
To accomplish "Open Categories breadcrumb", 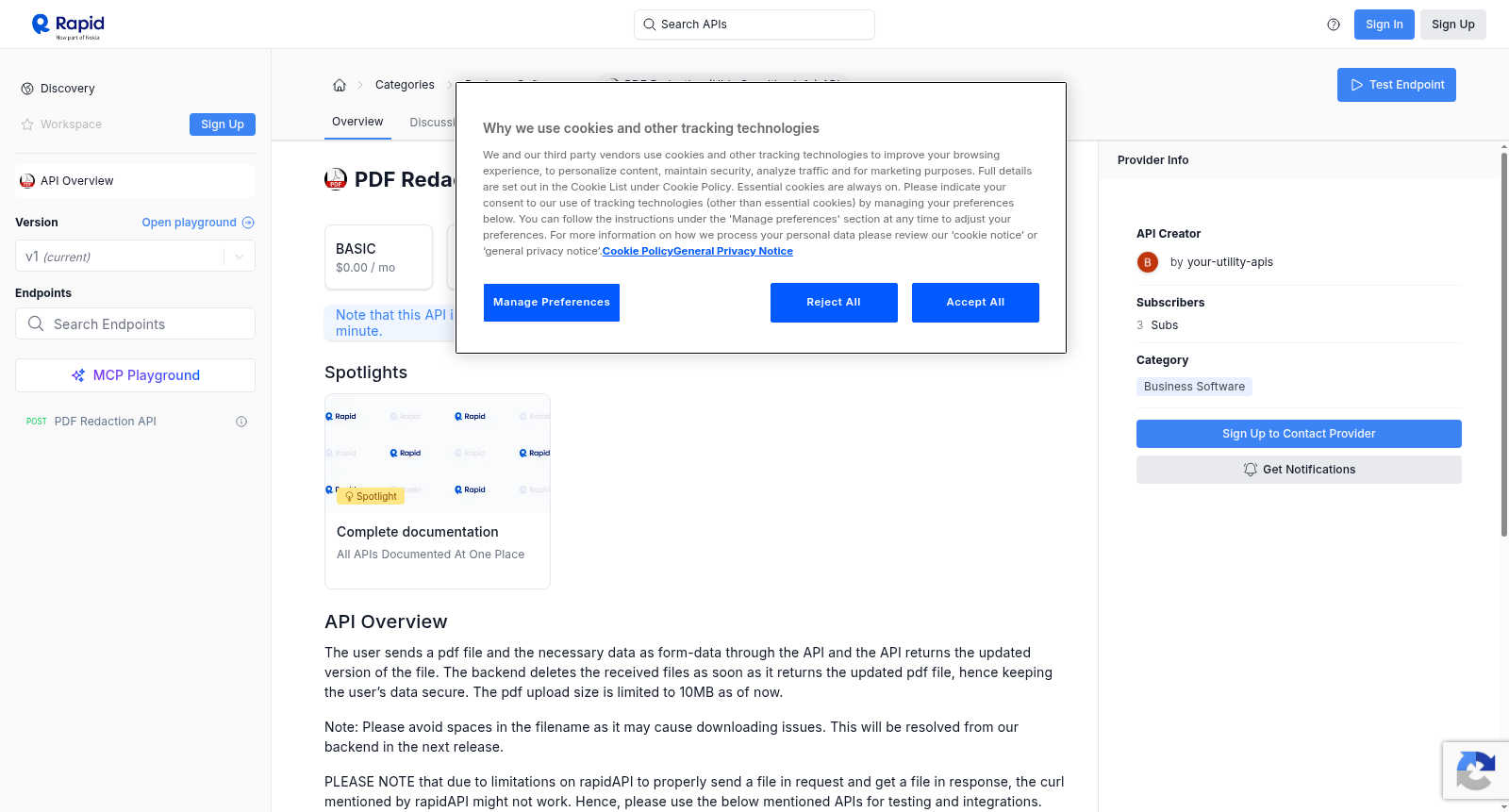I will tap(405, 85).
